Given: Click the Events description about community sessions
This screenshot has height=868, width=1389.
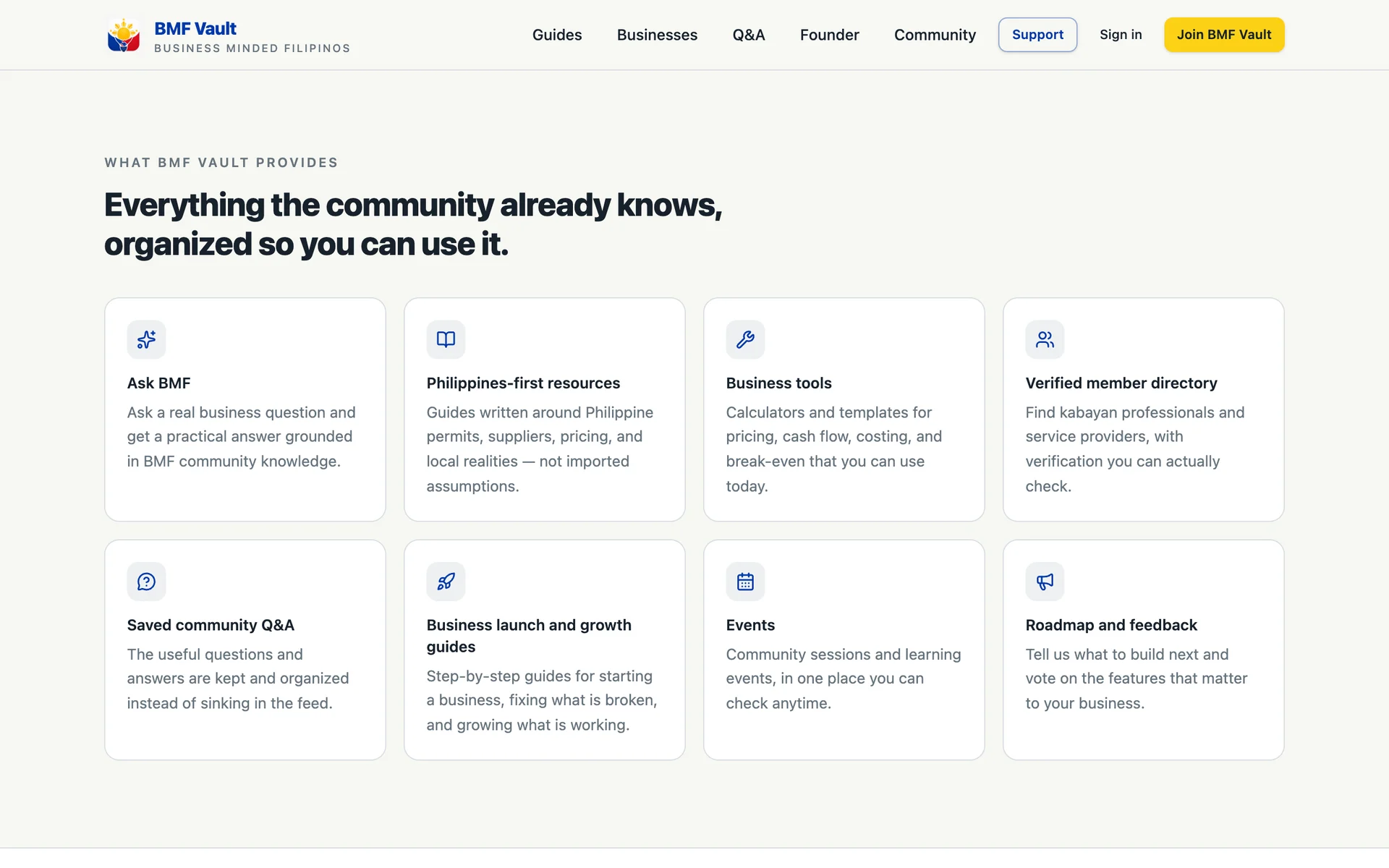Looking at the screenshot, I should click(844, 678).
